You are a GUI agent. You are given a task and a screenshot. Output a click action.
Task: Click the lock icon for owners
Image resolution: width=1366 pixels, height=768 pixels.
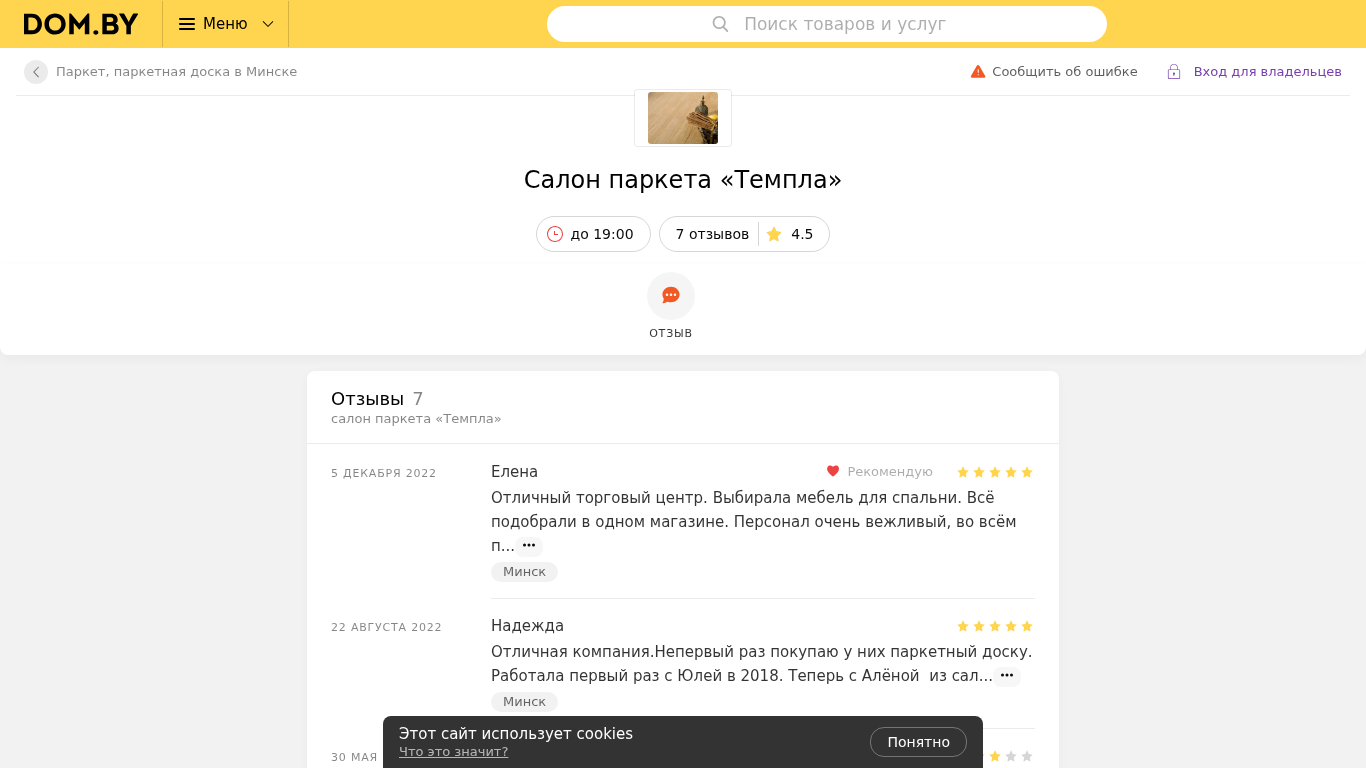(x=1174, y=72)
